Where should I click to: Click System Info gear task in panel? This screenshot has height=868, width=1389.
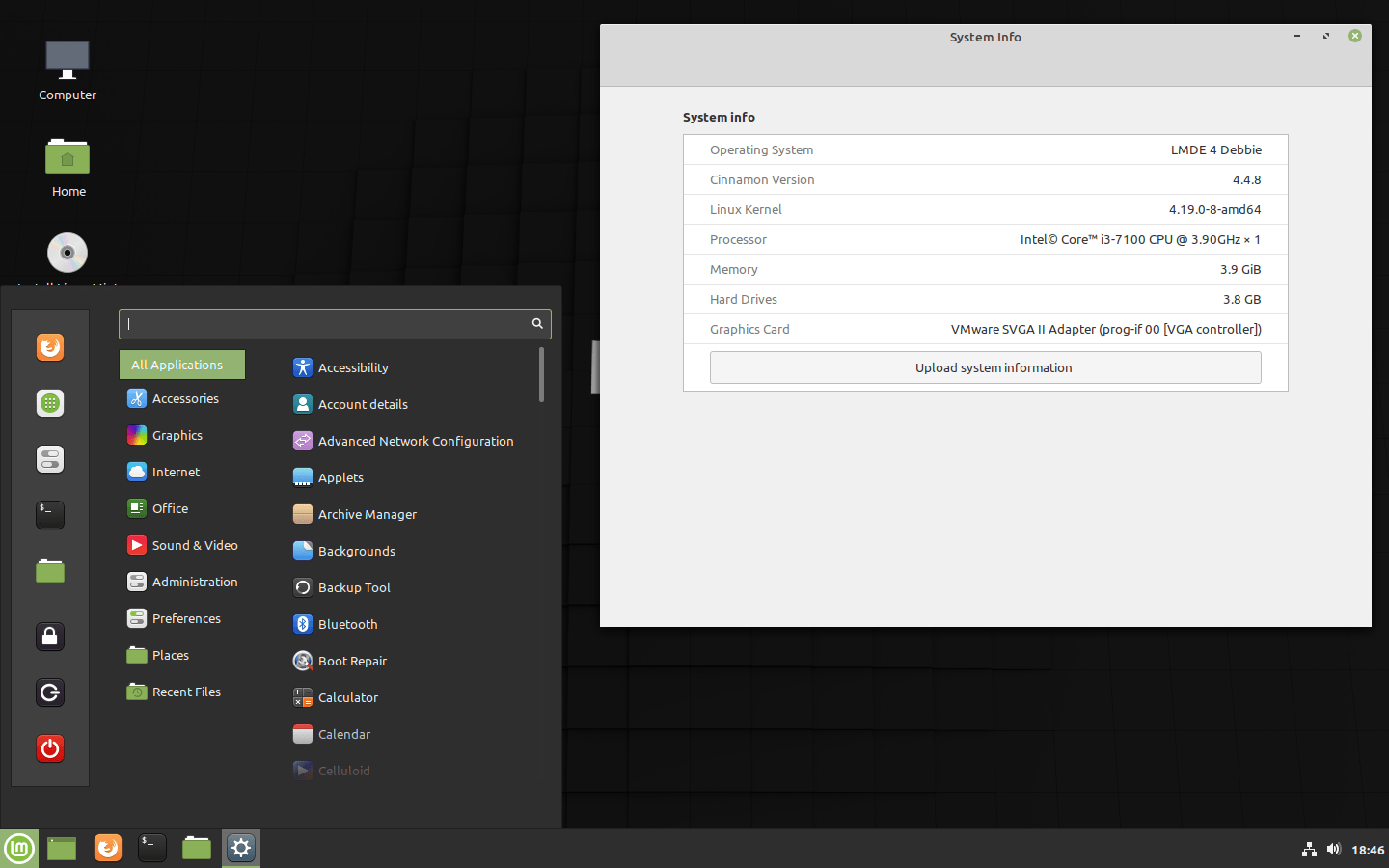point(241,848)
